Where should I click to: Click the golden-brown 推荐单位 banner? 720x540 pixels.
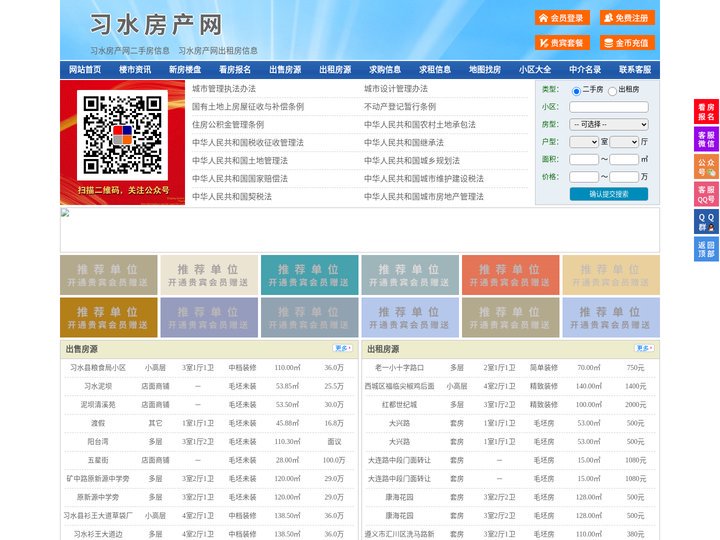(108, 317)
